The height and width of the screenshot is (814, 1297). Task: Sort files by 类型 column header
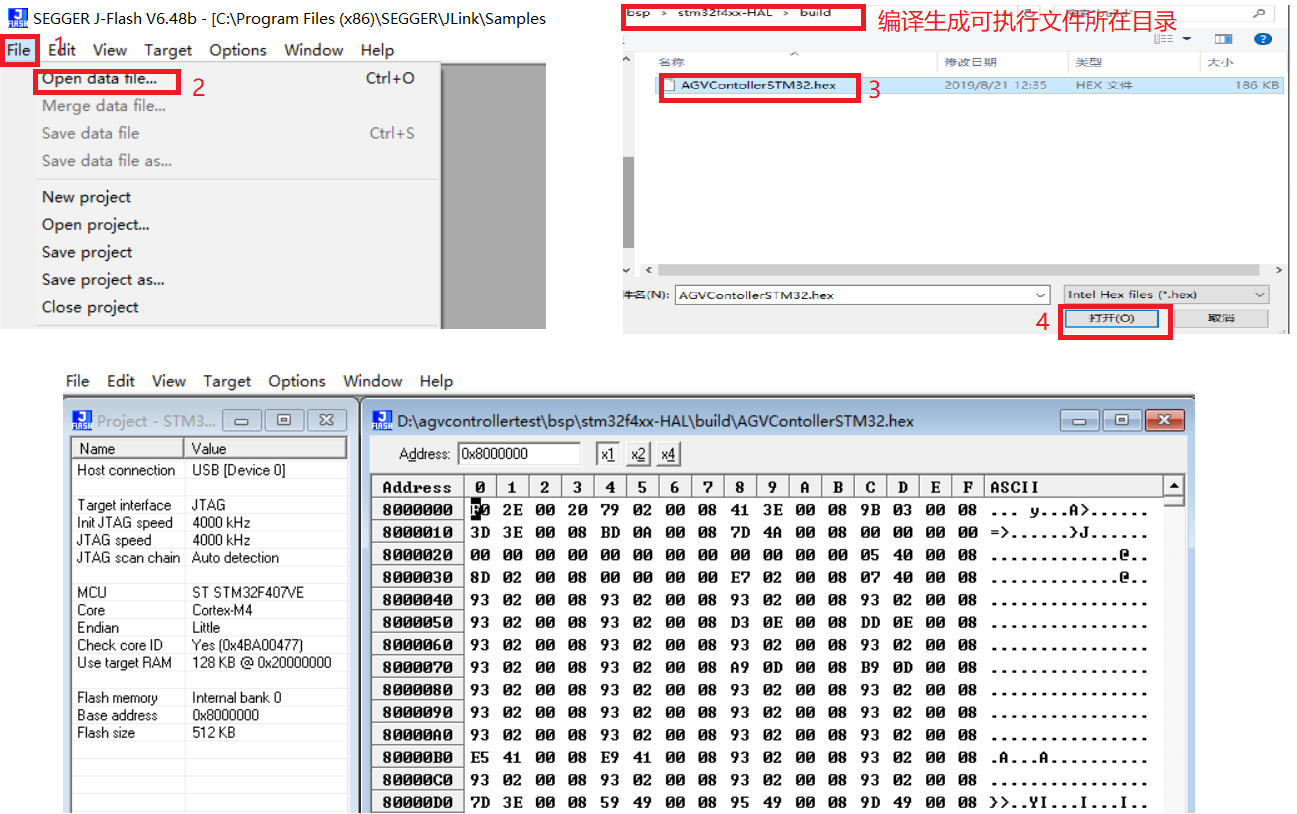click(1089, 63)
